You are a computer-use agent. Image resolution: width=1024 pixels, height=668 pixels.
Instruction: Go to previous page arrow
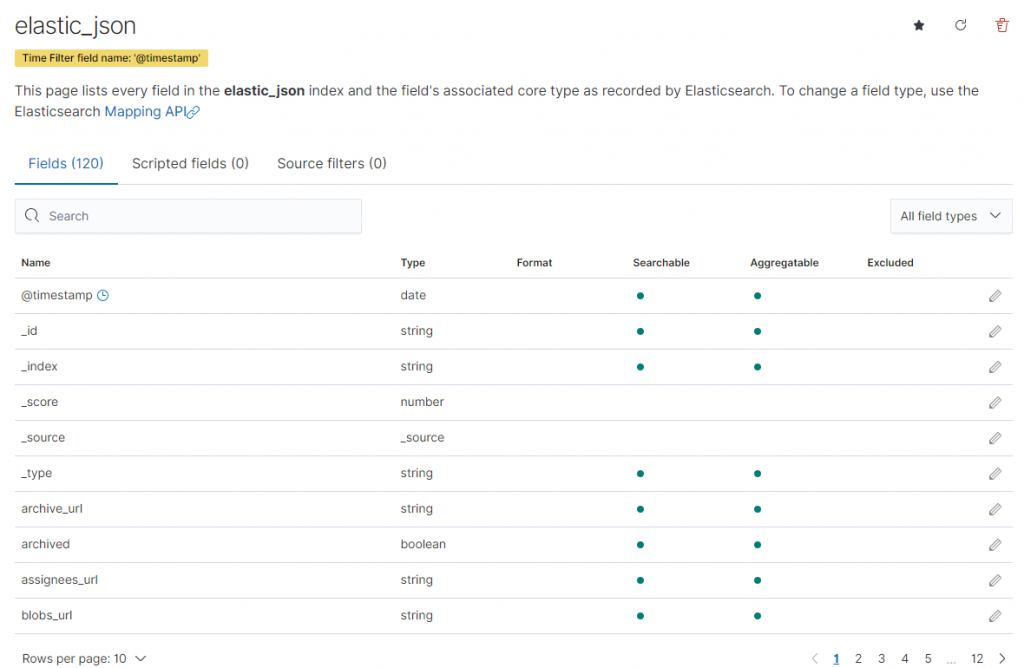coord(814,658)
